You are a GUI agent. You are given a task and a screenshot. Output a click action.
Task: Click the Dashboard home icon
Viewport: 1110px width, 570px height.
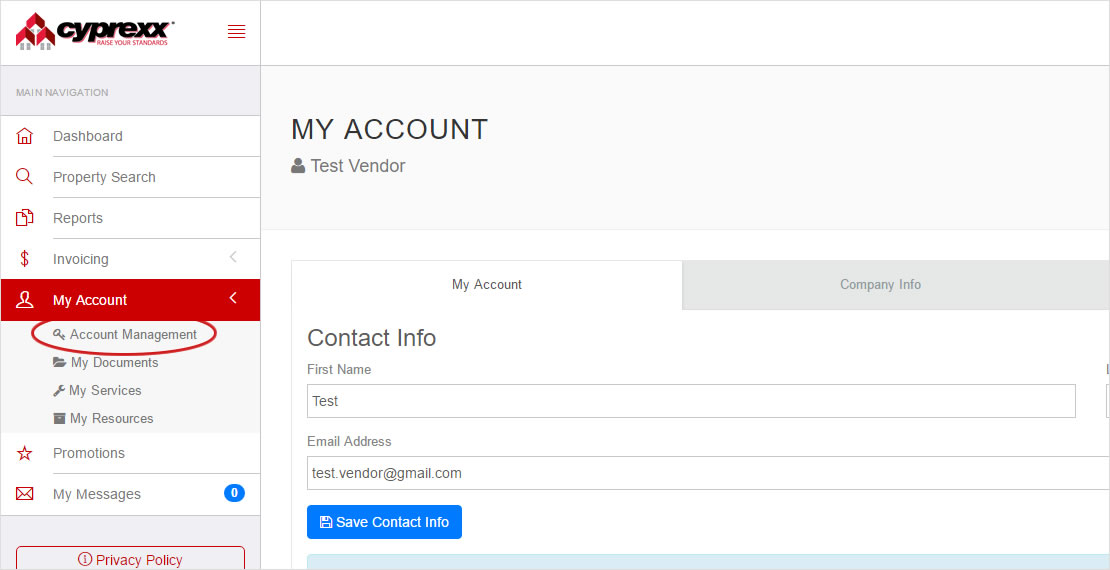(25, 136)
